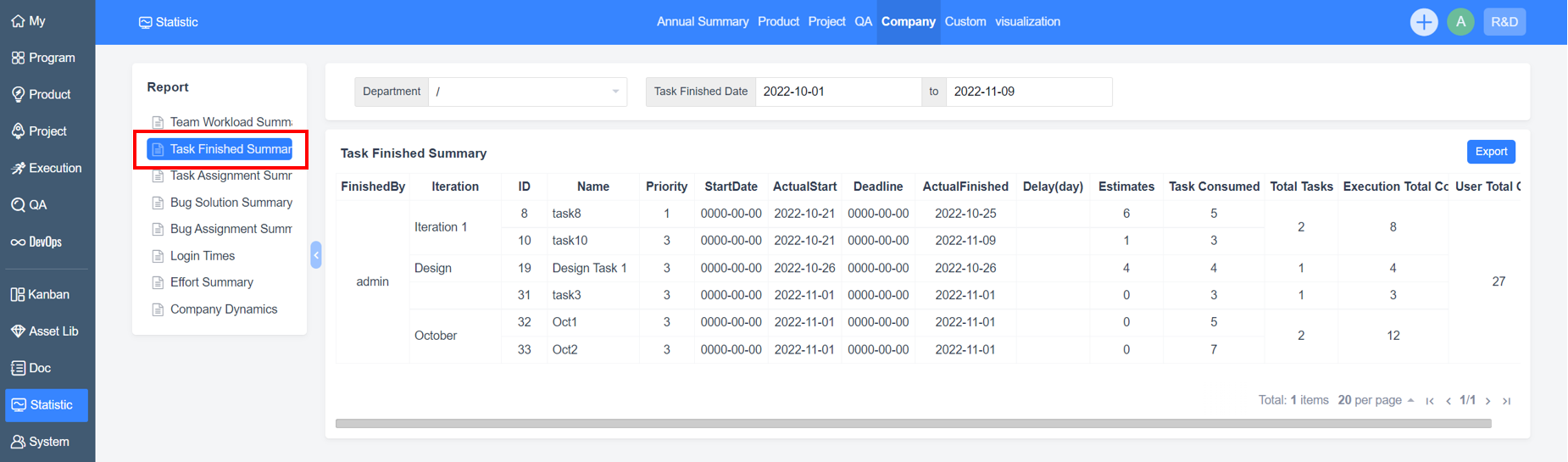Click the DevOps infinity icon
Screen dimensions: 1568x462
18,242
